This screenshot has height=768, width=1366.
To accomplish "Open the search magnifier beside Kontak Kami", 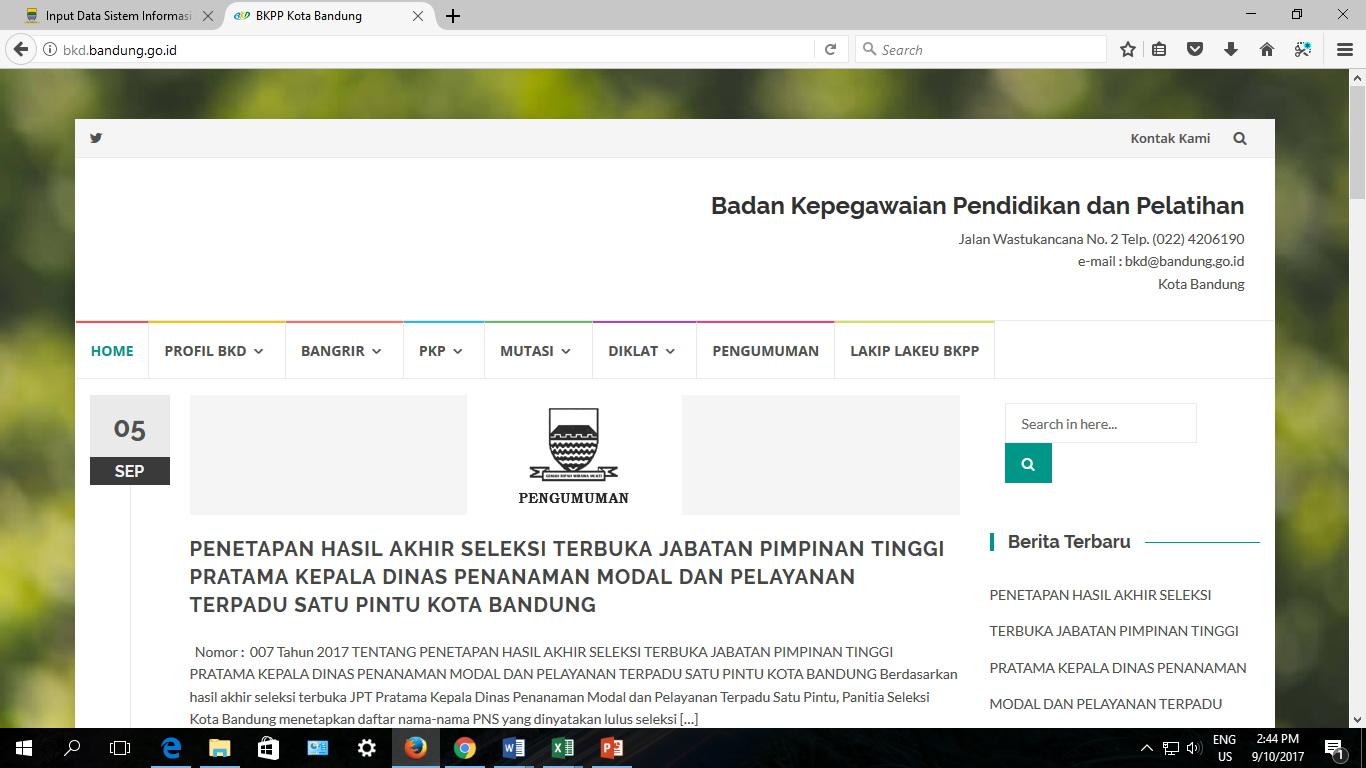I will pos(1240,139).
